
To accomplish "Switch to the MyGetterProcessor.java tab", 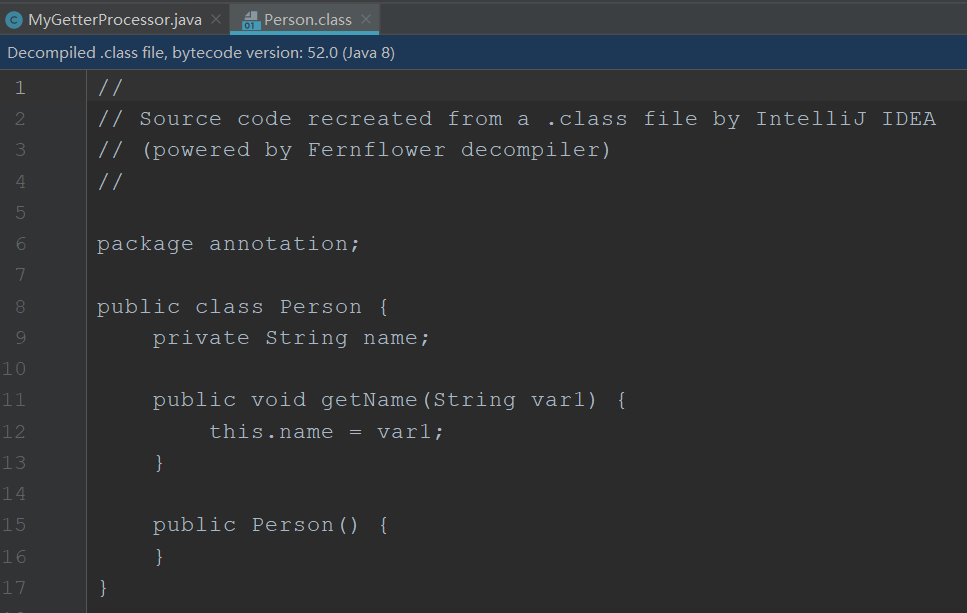I will pyautogui.click(x=115, y=20).
